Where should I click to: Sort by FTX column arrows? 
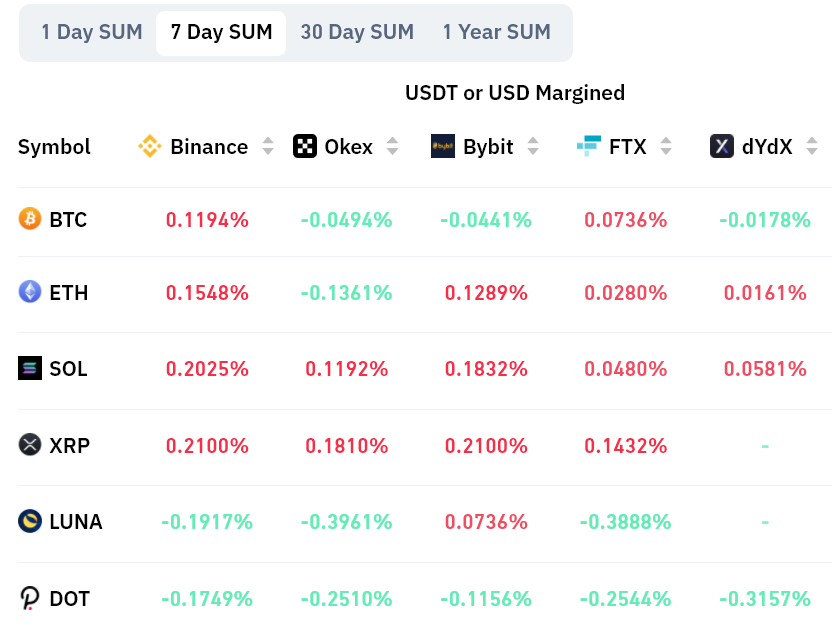666,147
